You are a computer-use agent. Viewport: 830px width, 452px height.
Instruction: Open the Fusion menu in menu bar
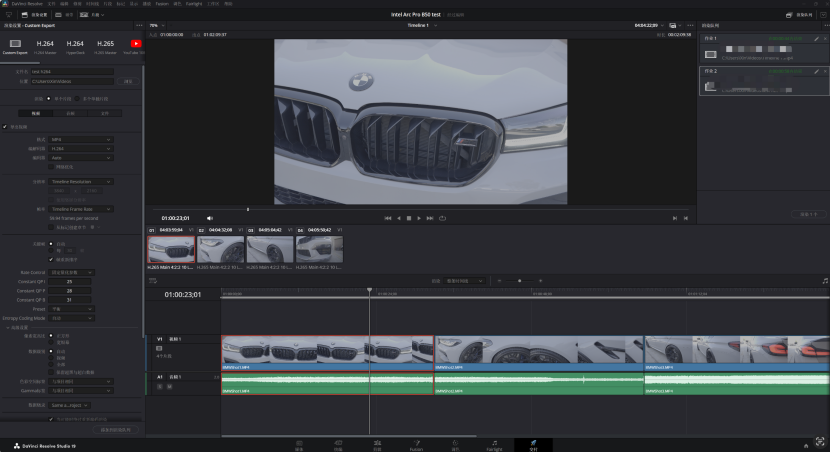point(162,4)
